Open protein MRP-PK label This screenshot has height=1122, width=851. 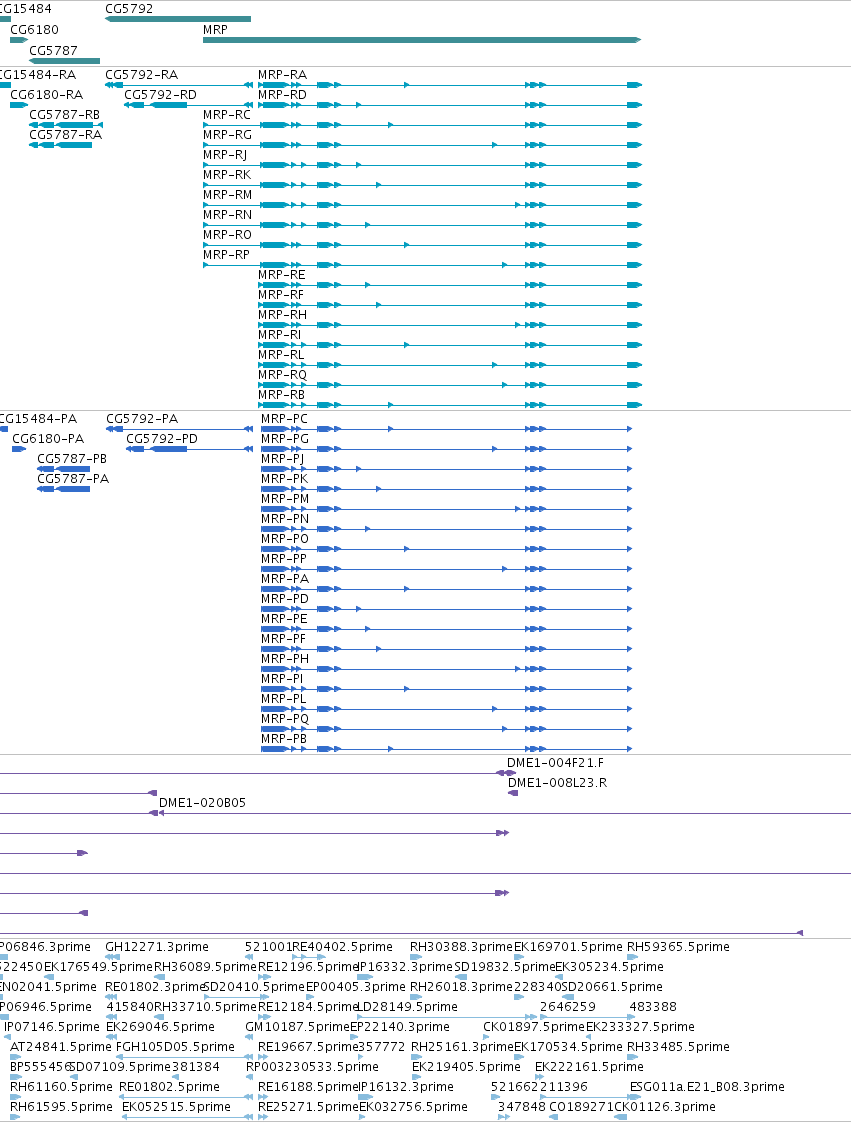[x=284, y=479]
